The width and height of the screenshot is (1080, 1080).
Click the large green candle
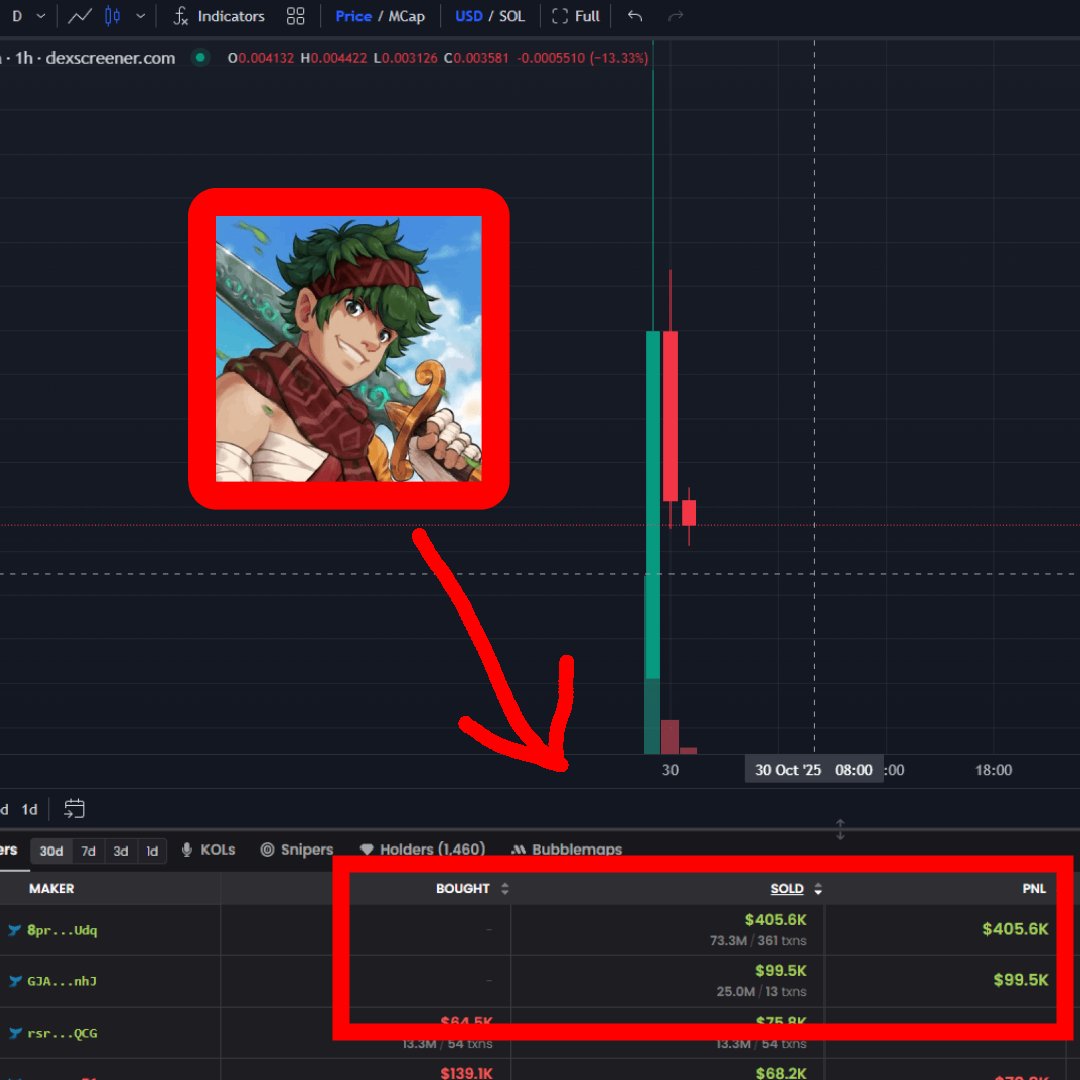[652, 505]
